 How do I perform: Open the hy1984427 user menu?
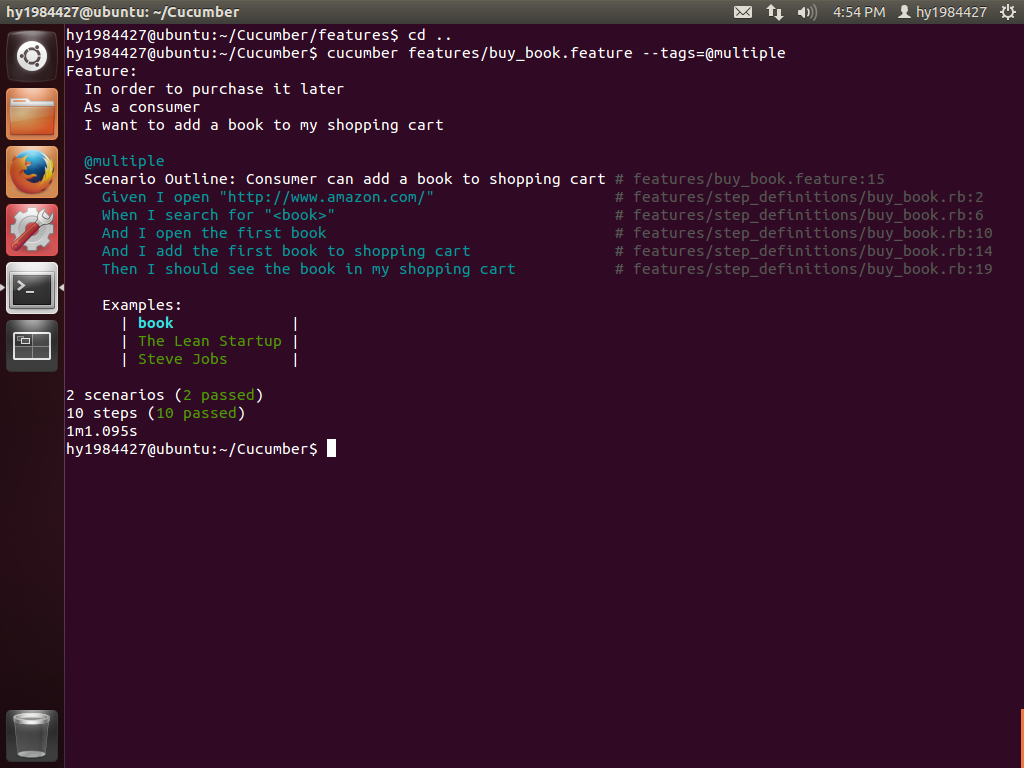pyautogui.click(x=942, y=12)
